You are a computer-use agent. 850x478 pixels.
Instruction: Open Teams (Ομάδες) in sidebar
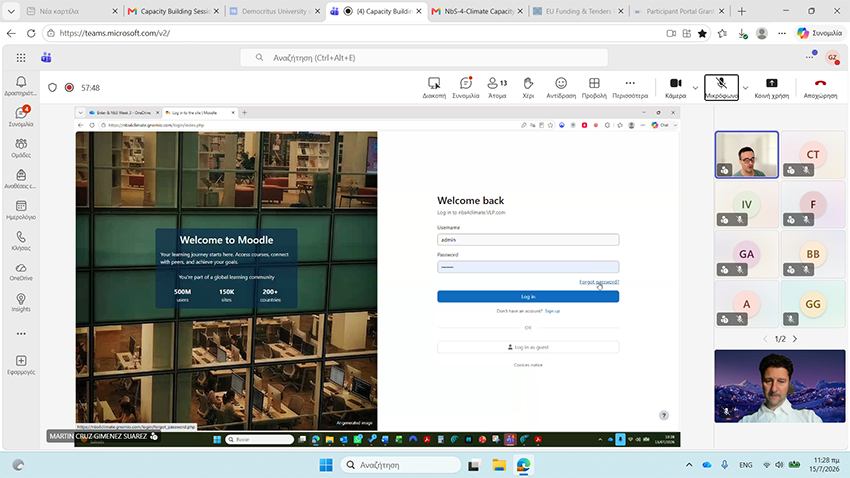[21, 147]
